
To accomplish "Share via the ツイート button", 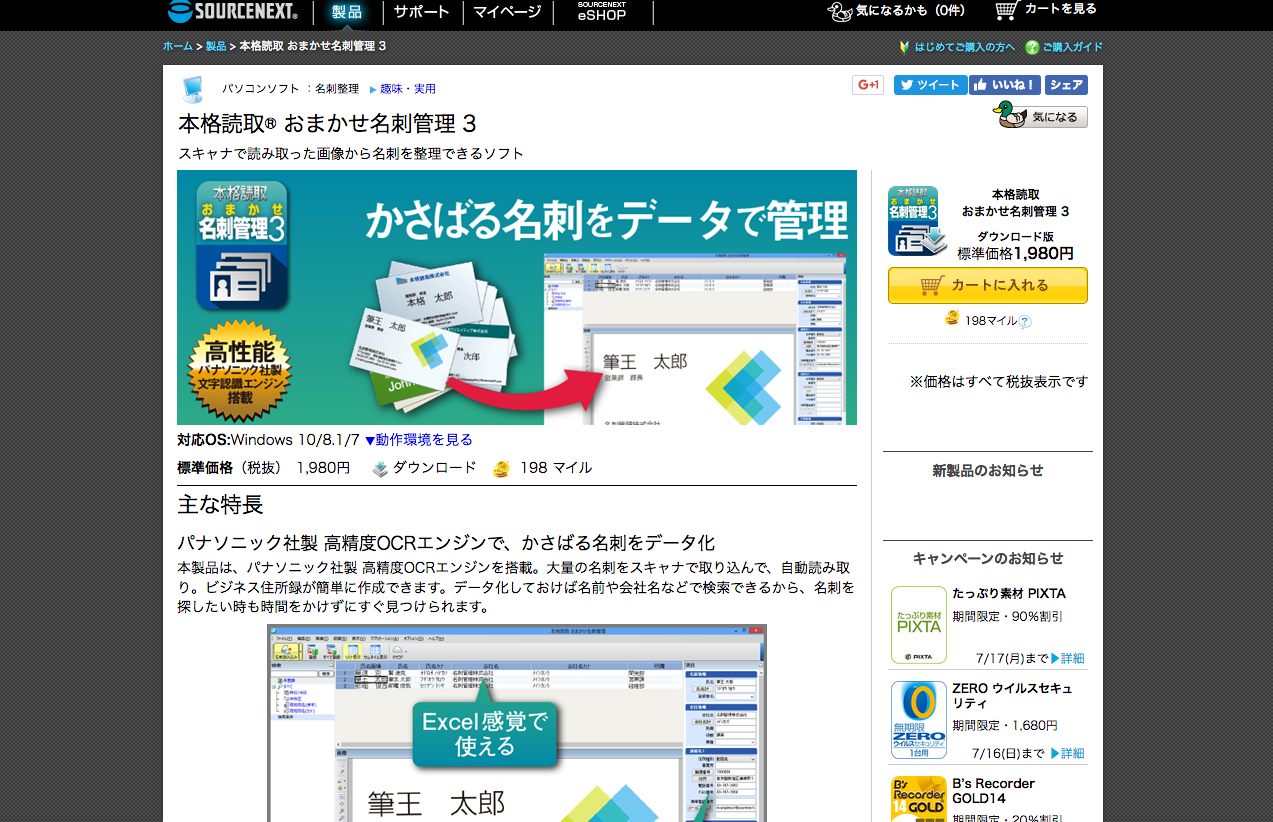I will 929,85.
